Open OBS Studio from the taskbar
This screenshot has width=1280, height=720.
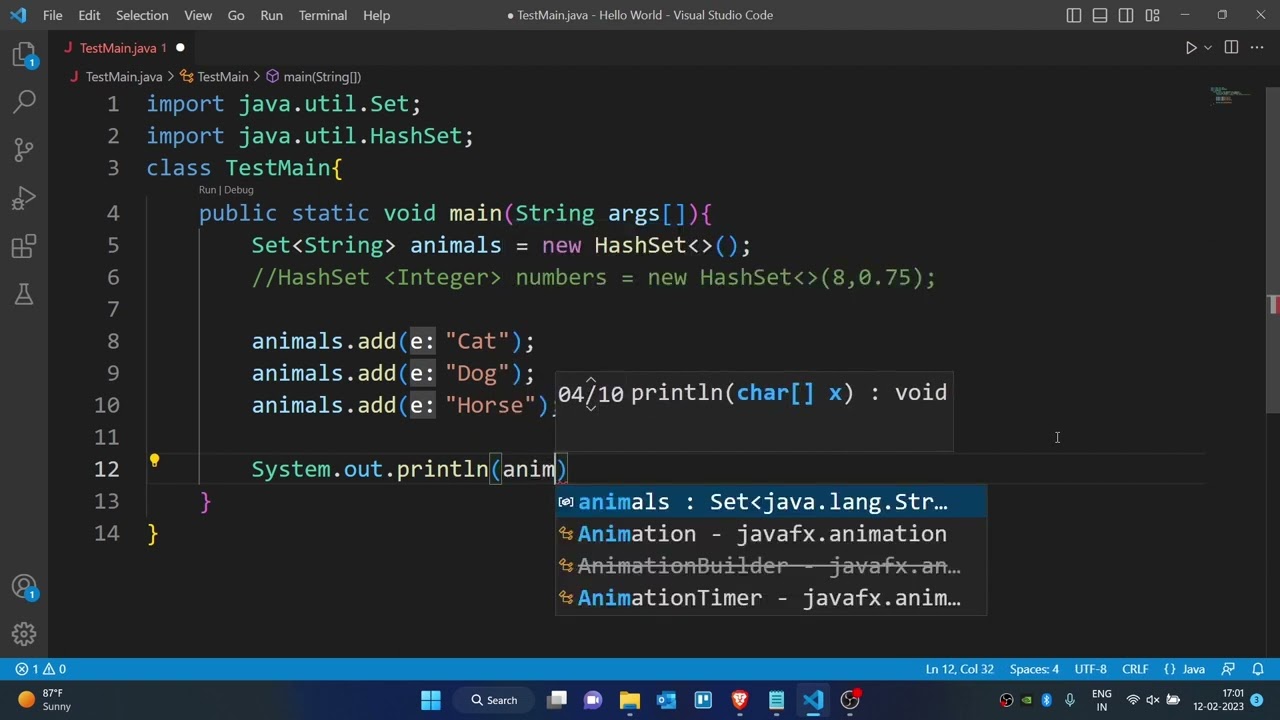(x=850, y=700)
